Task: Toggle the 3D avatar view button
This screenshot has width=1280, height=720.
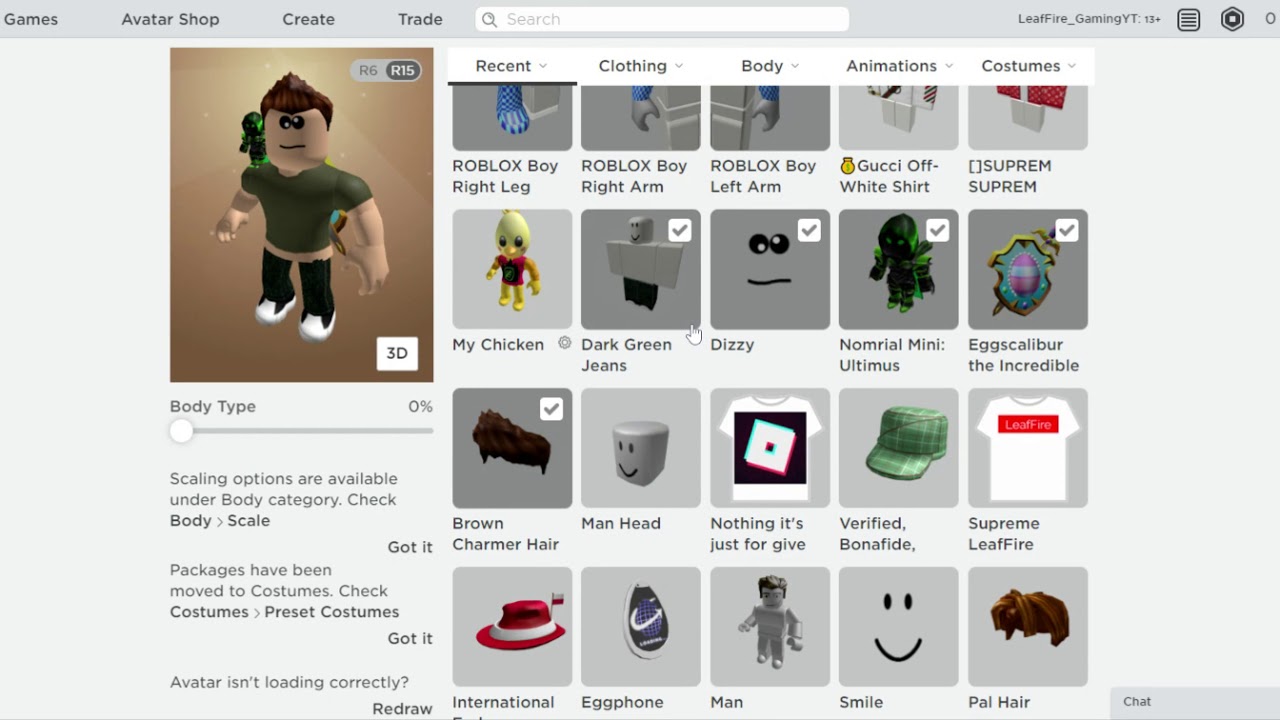Action: click(397, 353)
